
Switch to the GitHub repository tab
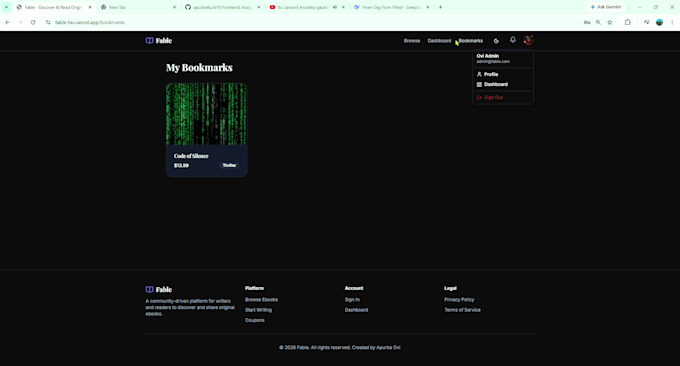(x=223, y=7)
